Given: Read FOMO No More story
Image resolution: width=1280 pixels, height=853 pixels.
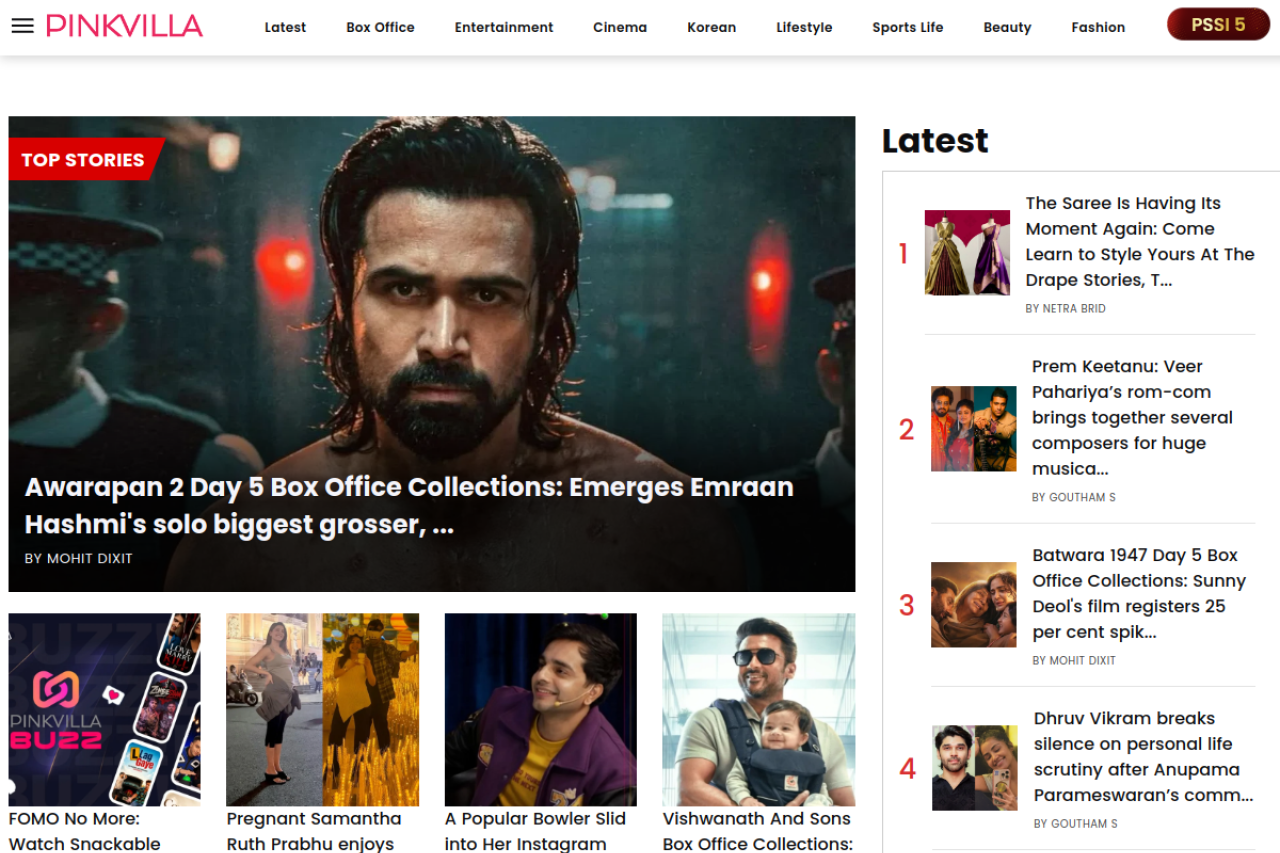Looking at the screenshot, I should click(85, 831).
